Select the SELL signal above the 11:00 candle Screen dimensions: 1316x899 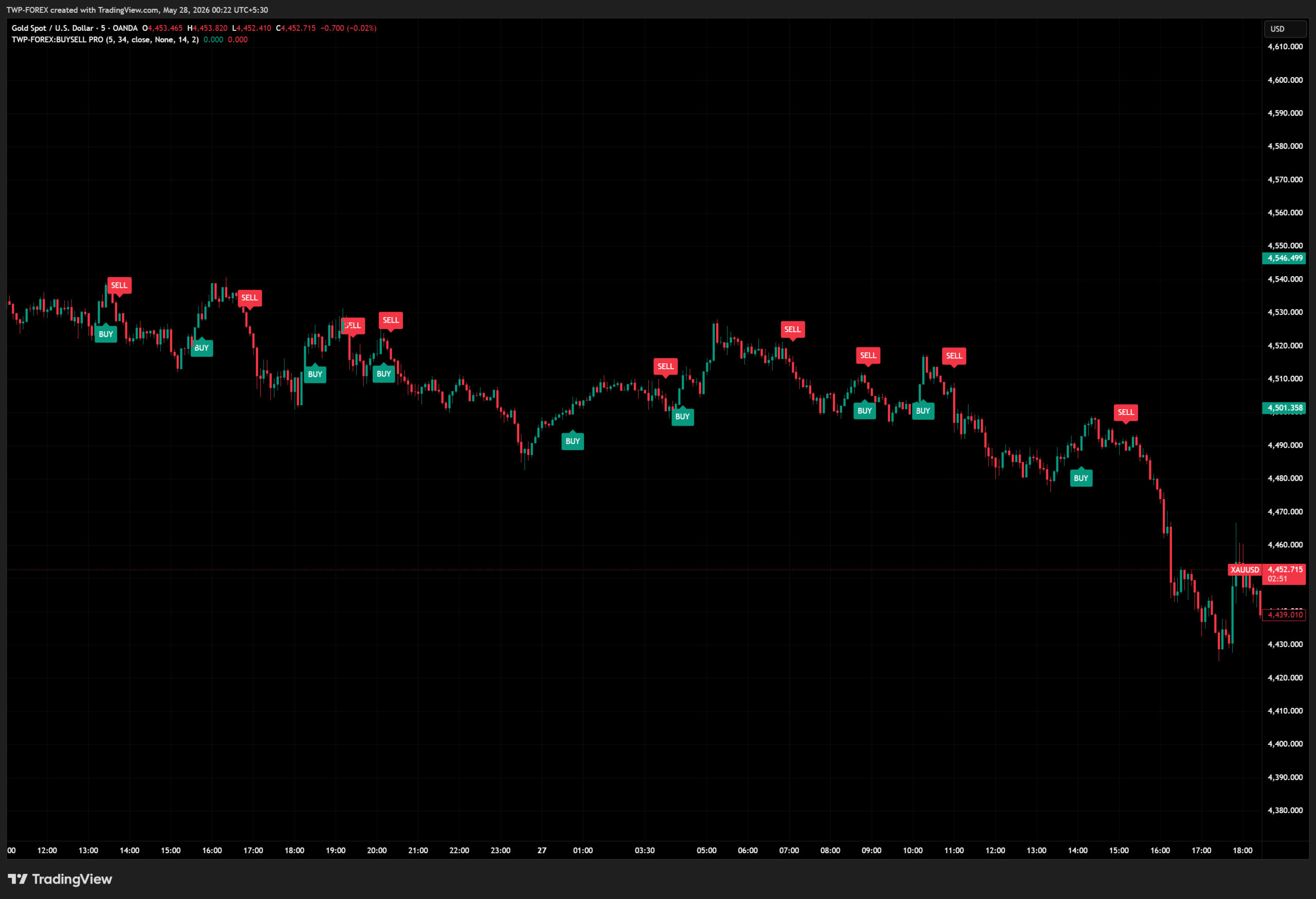954,356
